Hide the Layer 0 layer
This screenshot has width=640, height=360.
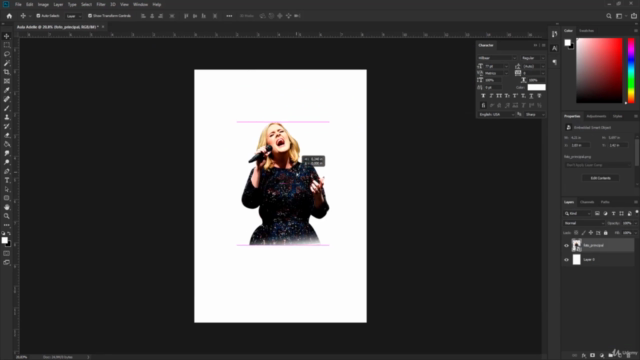pos(566,260)
